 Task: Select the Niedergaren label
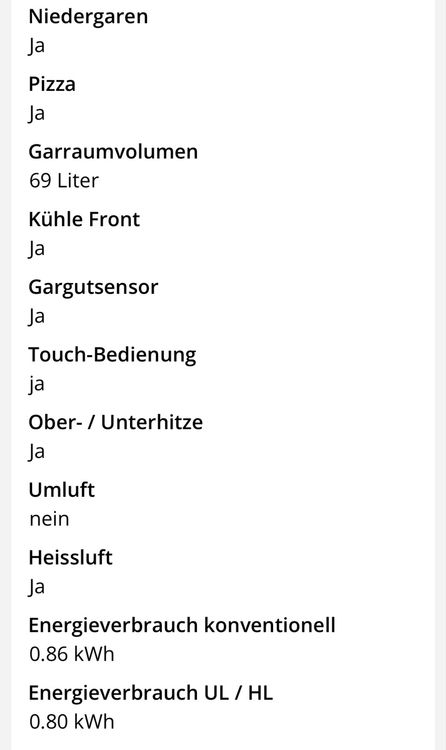coord(88,17)
